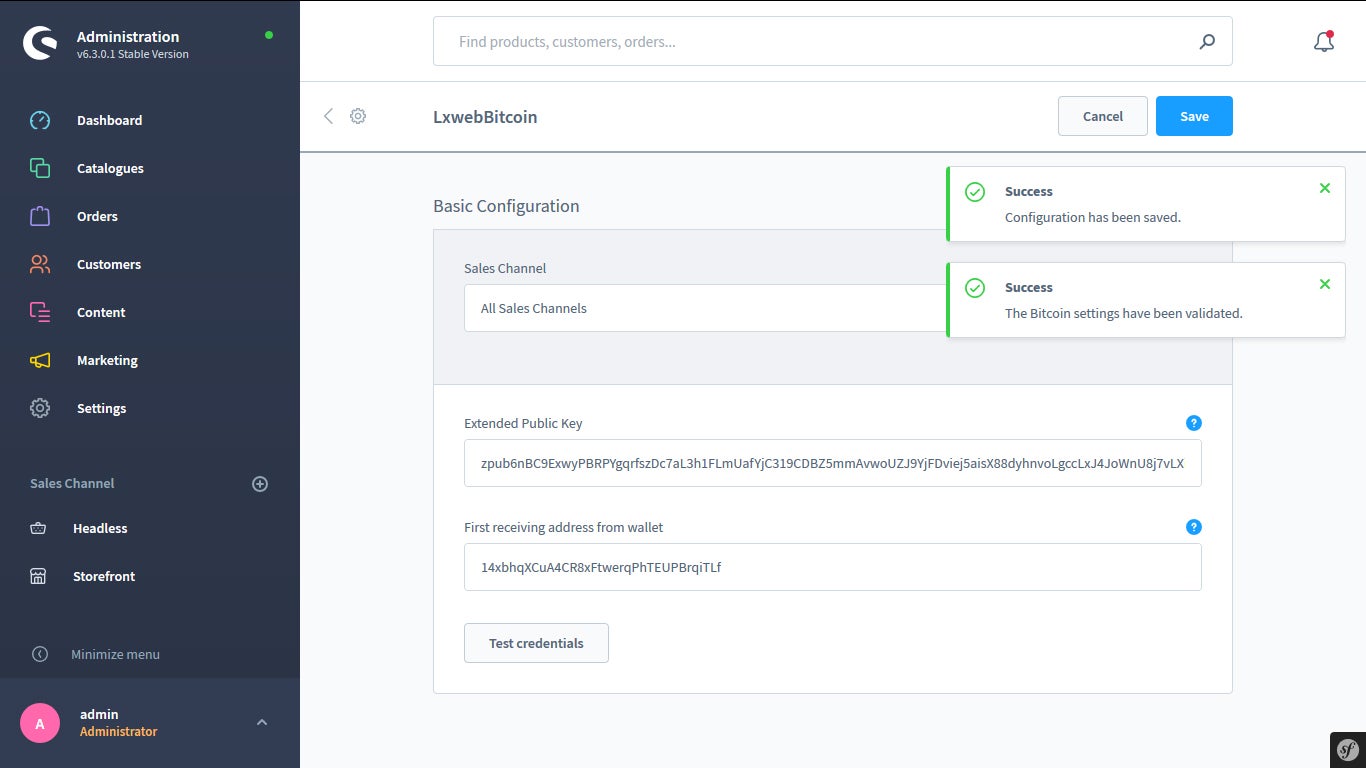Screen dimensions: 1366x768
Task: Click the Storefront shop icon
Action: tap(38, 576)
